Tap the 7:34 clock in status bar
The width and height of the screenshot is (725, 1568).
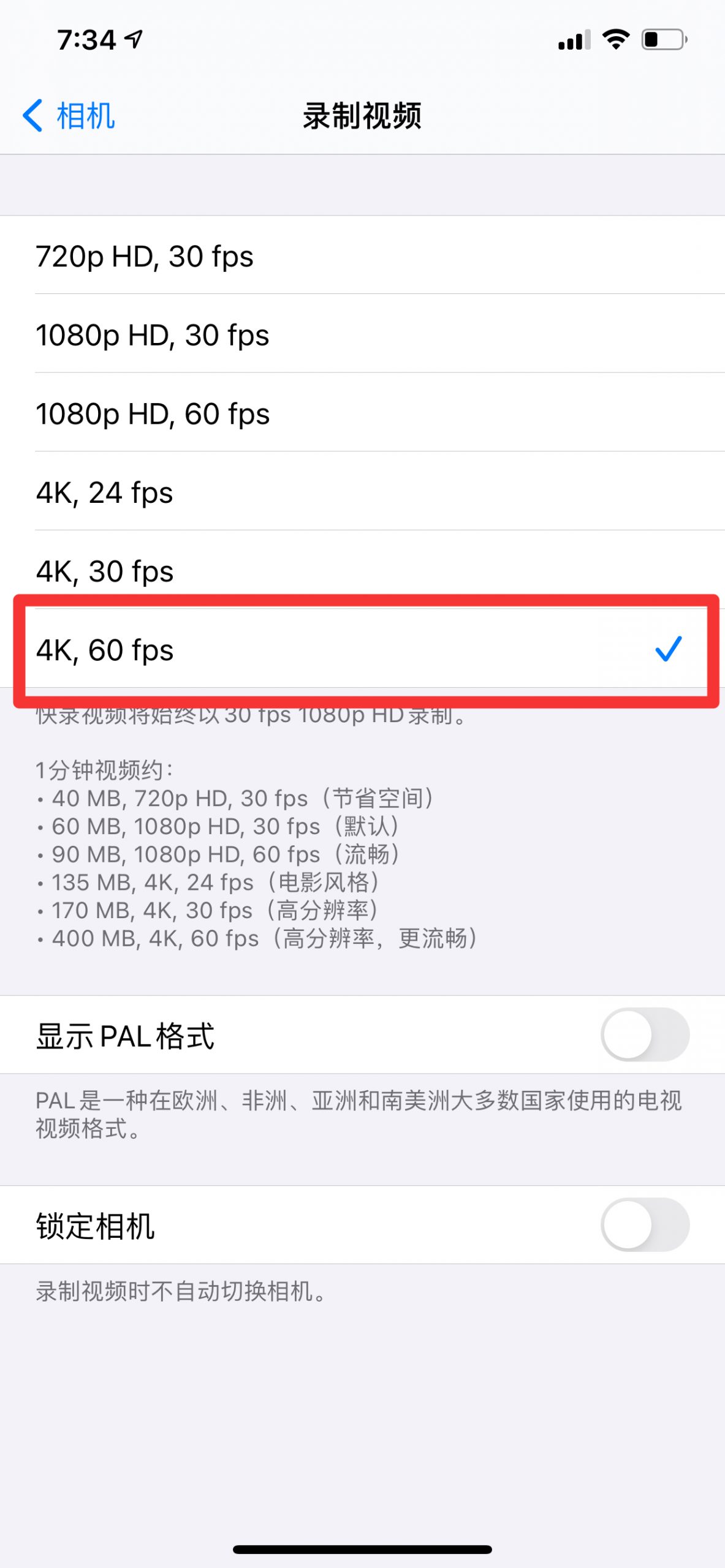point(86,40)
